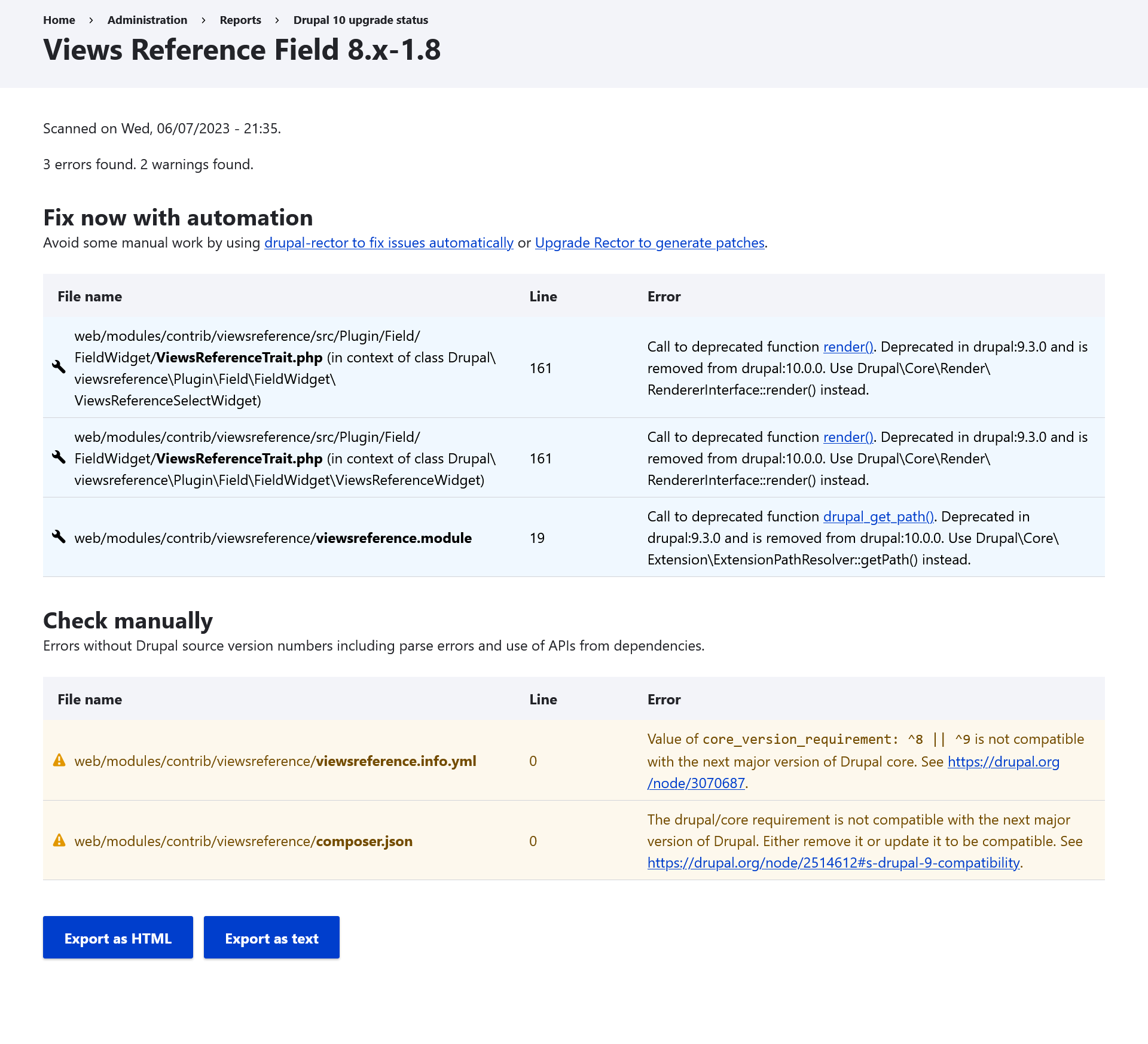This screenshot has height=1044, width=1148.
Task: Click the render() link in the first error row
Action: coord(848,347)
